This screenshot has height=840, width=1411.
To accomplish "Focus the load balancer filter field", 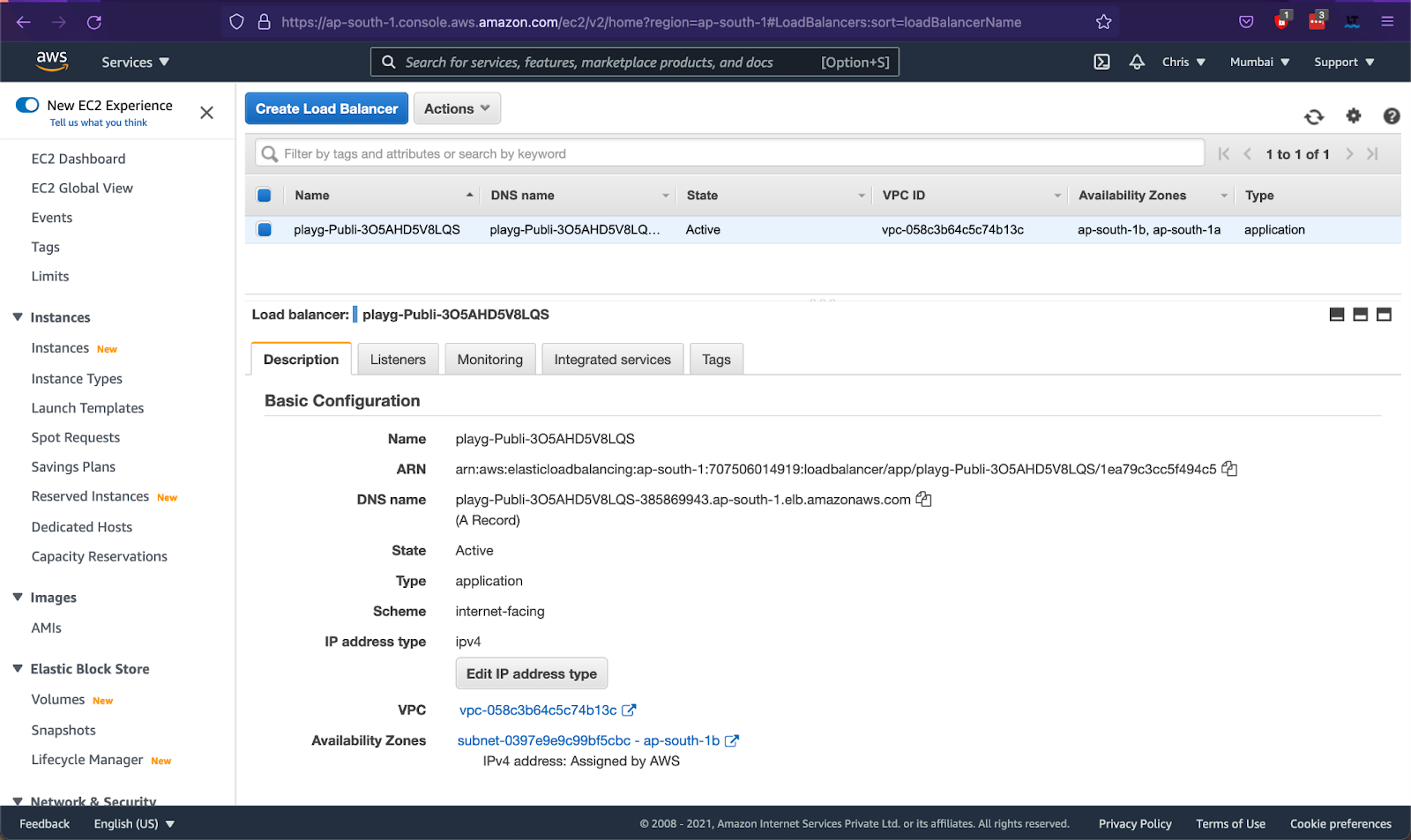I will 729,153.
